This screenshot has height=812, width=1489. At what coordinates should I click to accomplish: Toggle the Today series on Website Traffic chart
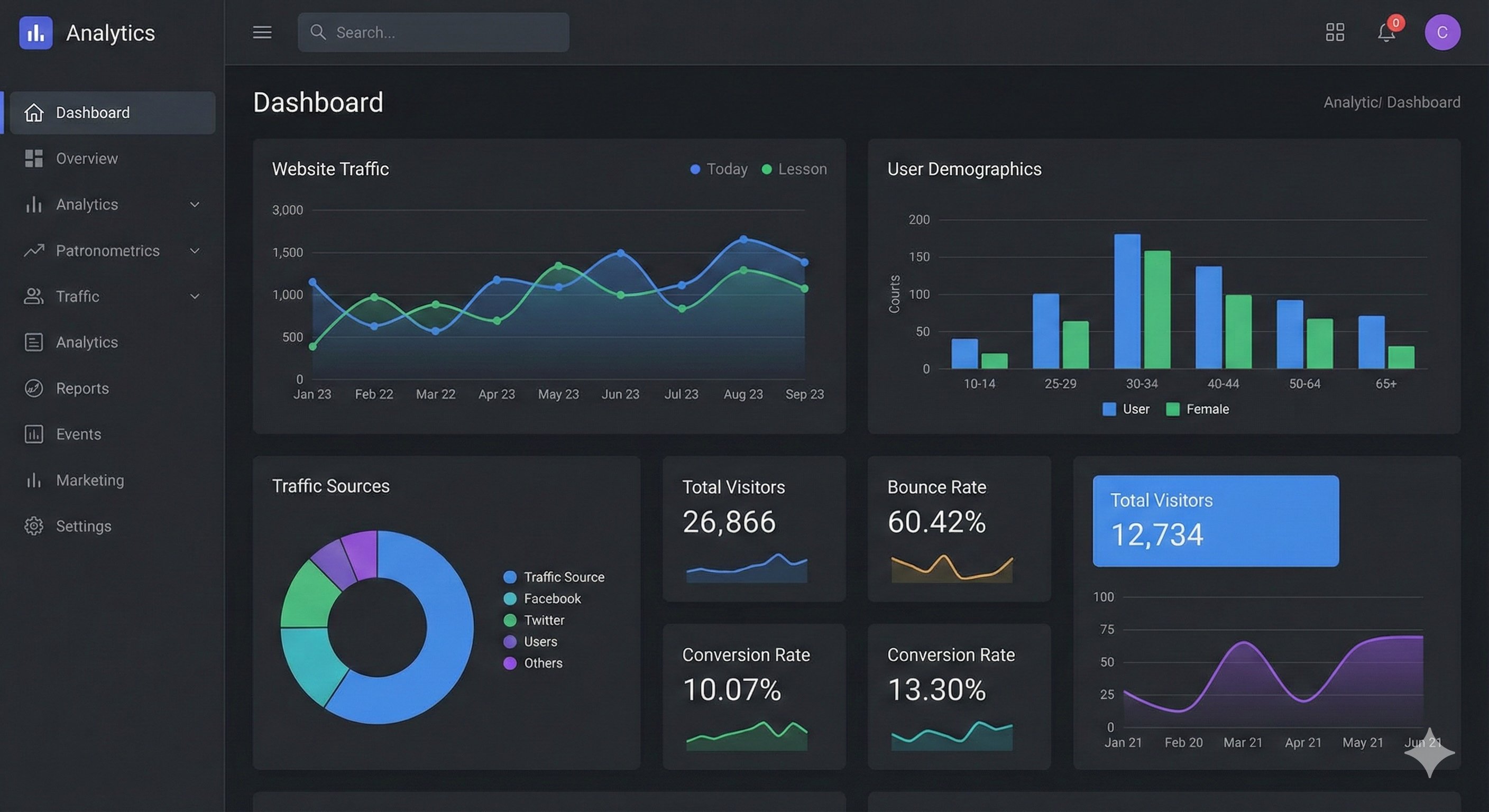tap(719, 169)
